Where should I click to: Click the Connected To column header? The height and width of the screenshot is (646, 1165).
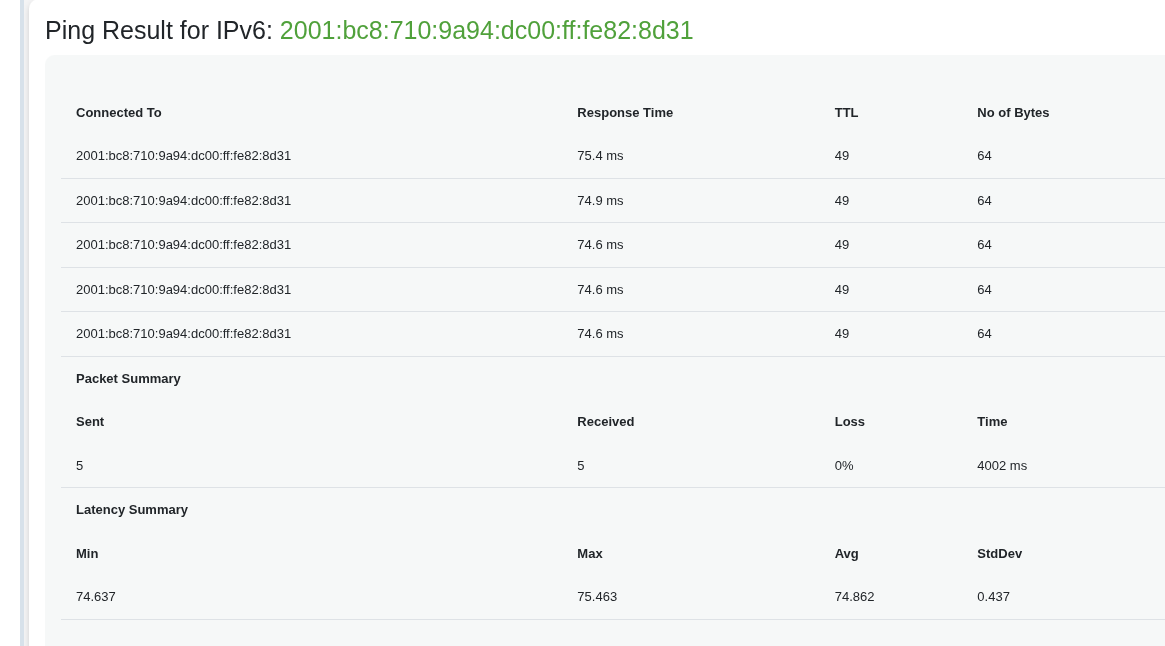coord(118,113)
